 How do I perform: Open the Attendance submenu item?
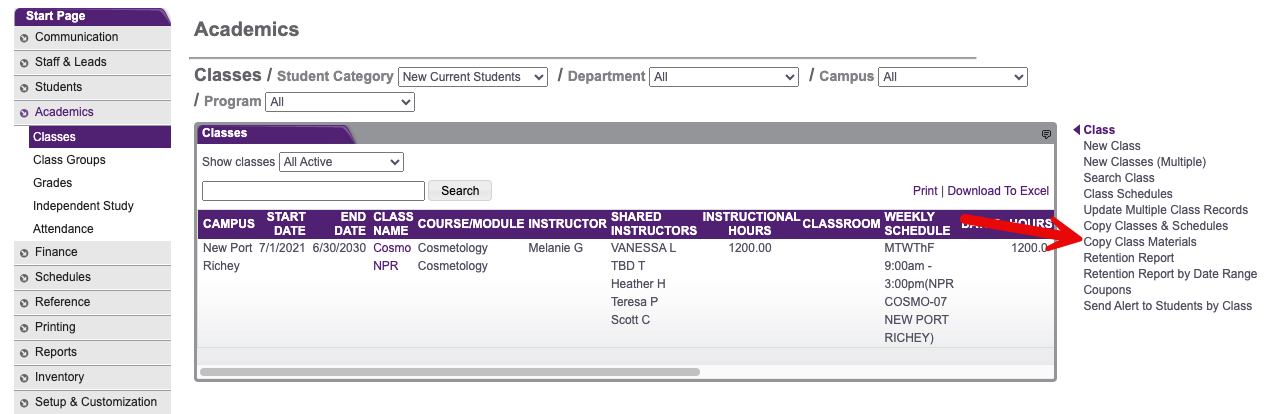63,229
